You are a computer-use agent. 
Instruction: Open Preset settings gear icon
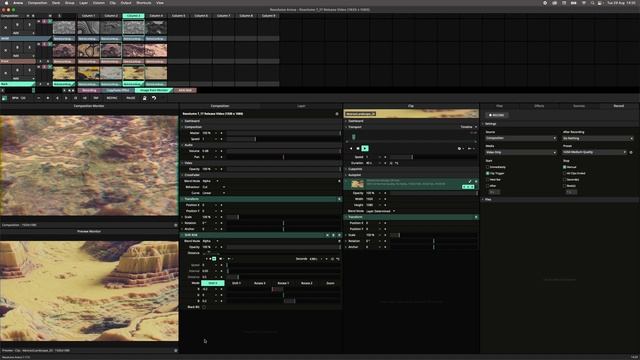tap(631, 152)
